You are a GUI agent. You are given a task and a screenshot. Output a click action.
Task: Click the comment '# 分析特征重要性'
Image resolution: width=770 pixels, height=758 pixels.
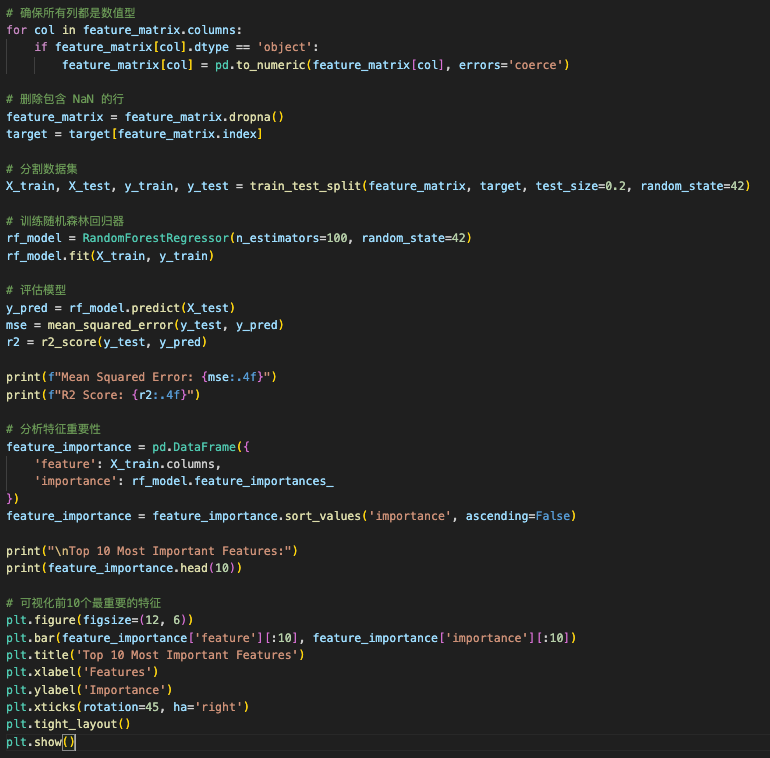[53, 429]
